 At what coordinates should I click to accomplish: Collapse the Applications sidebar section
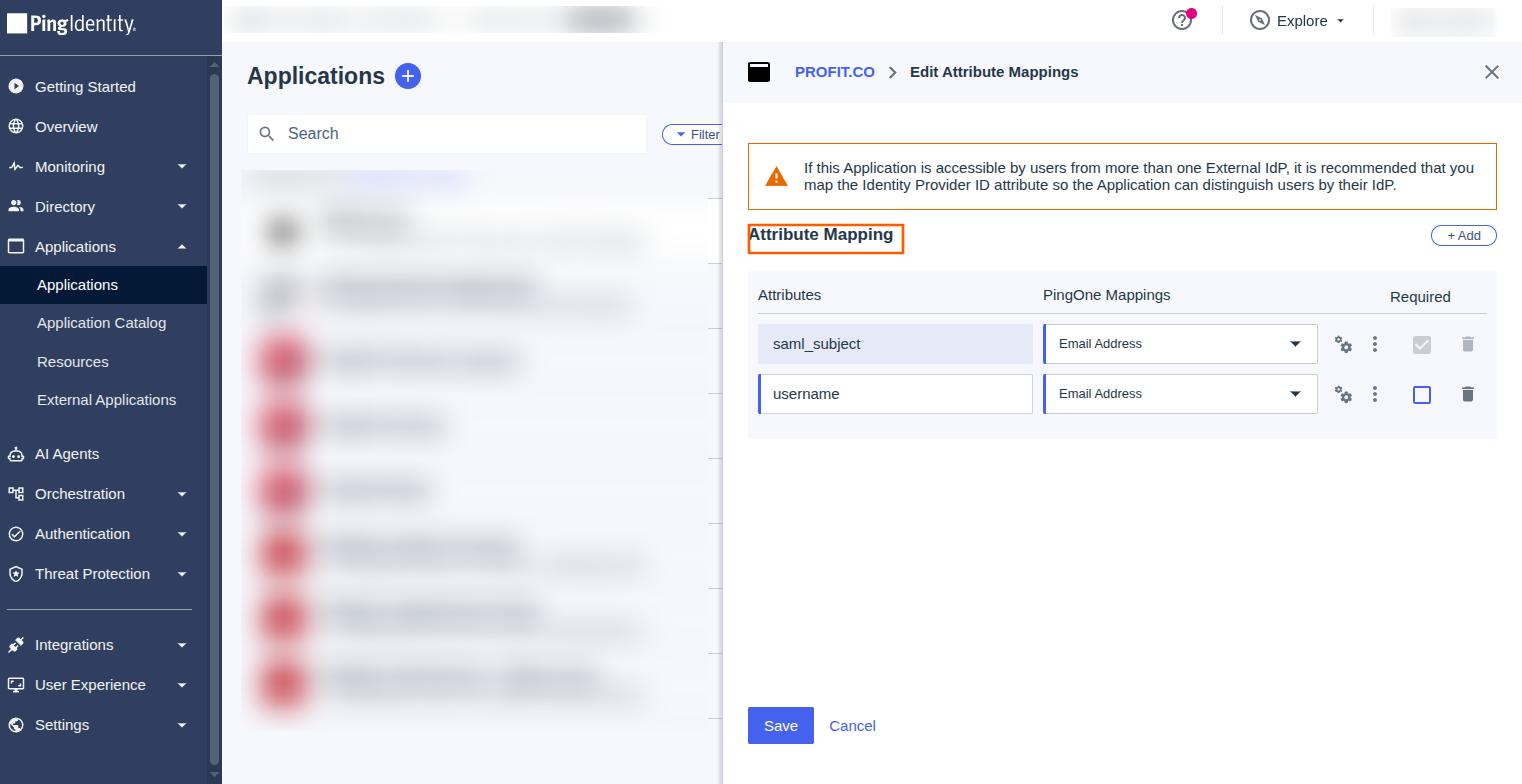tap(182, 247)
